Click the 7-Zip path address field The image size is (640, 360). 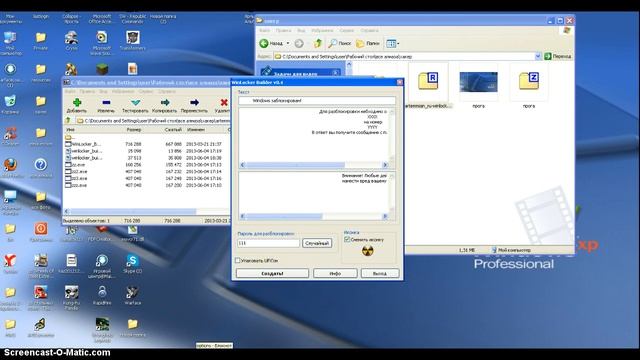click(x=153, y=120)
